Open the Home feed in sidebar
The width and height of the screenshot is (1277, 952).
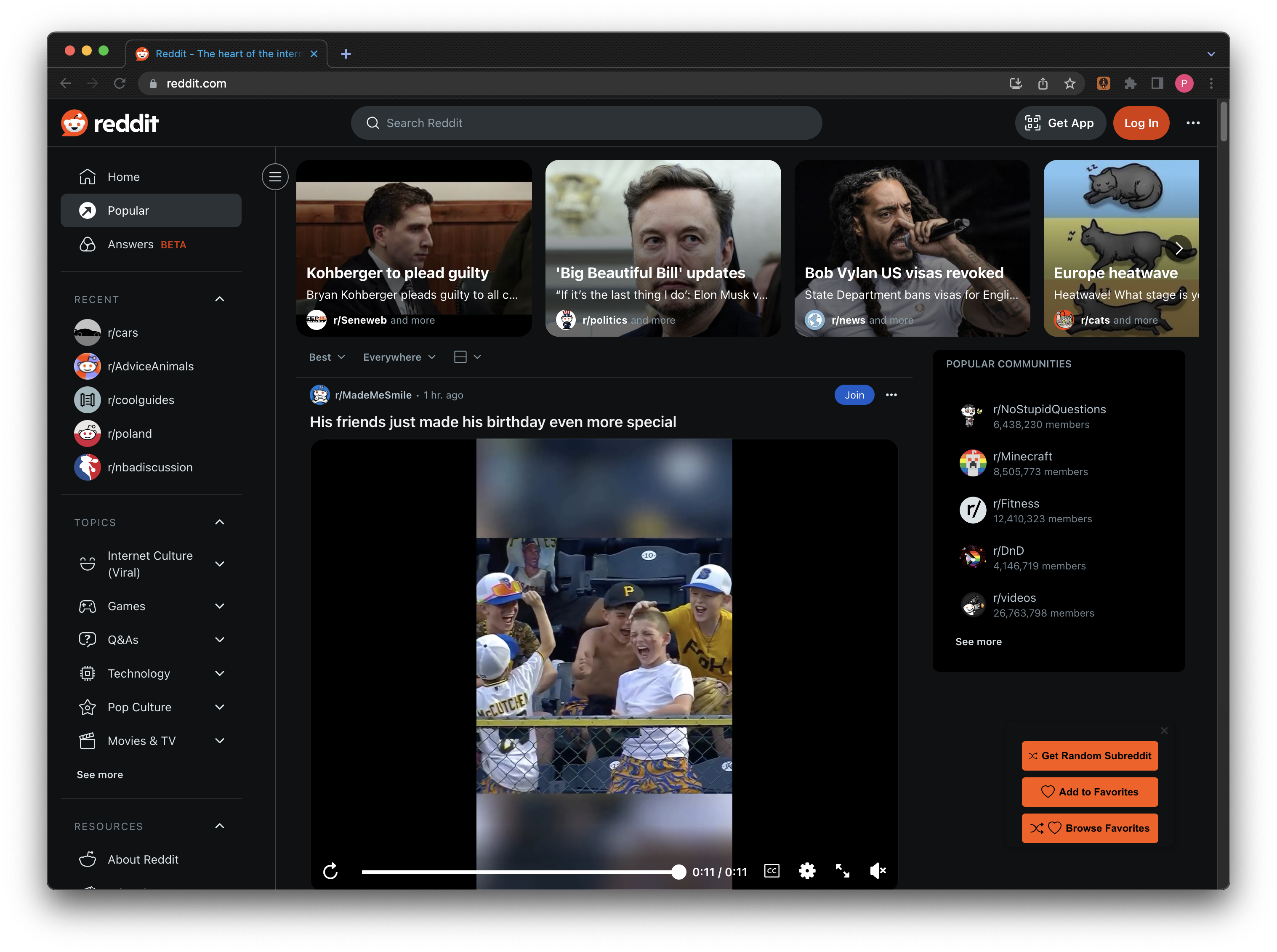[151, 177]
